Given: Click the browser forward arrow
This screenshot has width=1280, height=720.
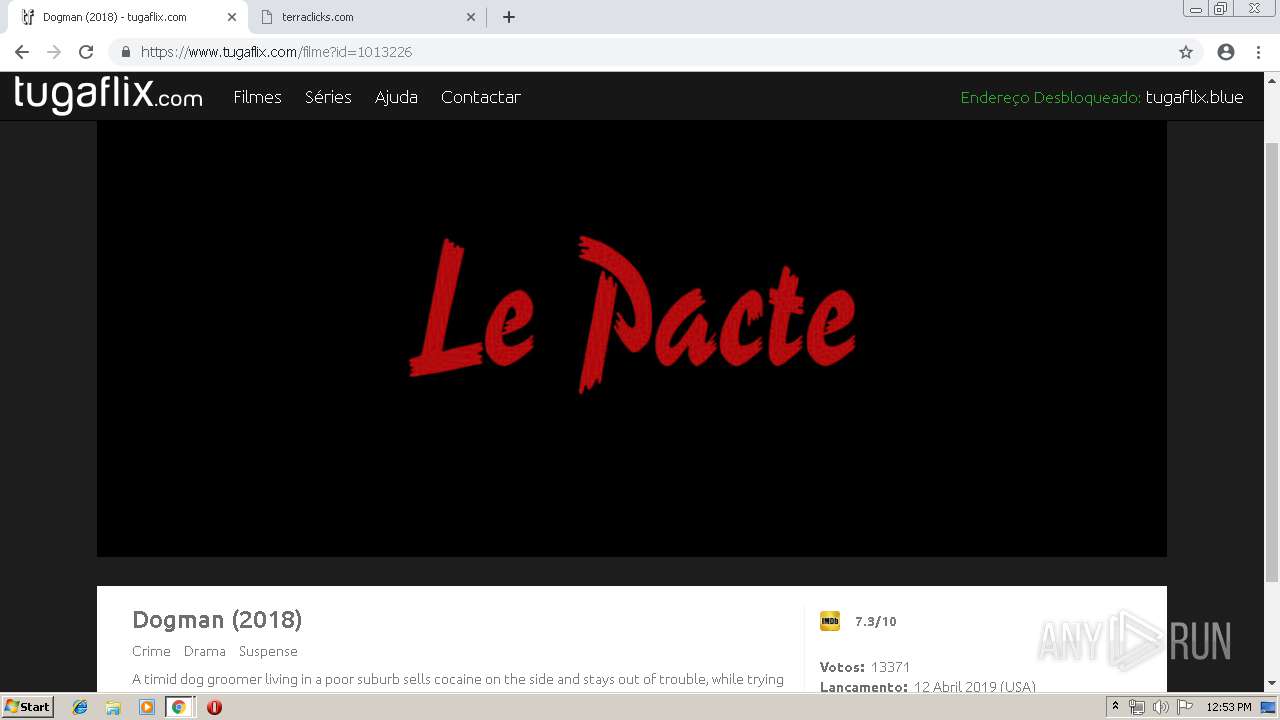Looking at the screenshot, I should (54, 52).
